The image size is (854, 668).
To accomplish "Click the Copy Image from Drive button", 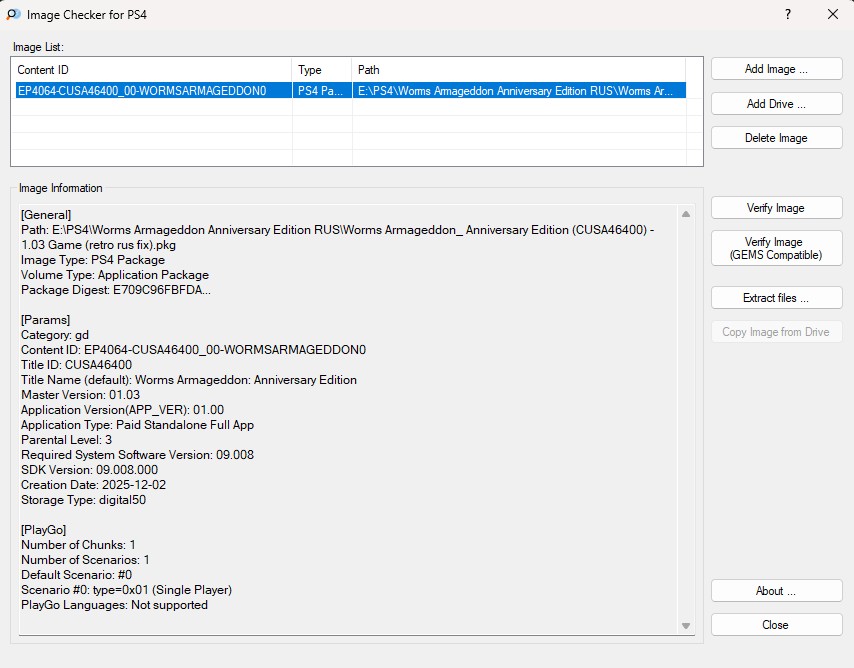I will pos(776,332).
